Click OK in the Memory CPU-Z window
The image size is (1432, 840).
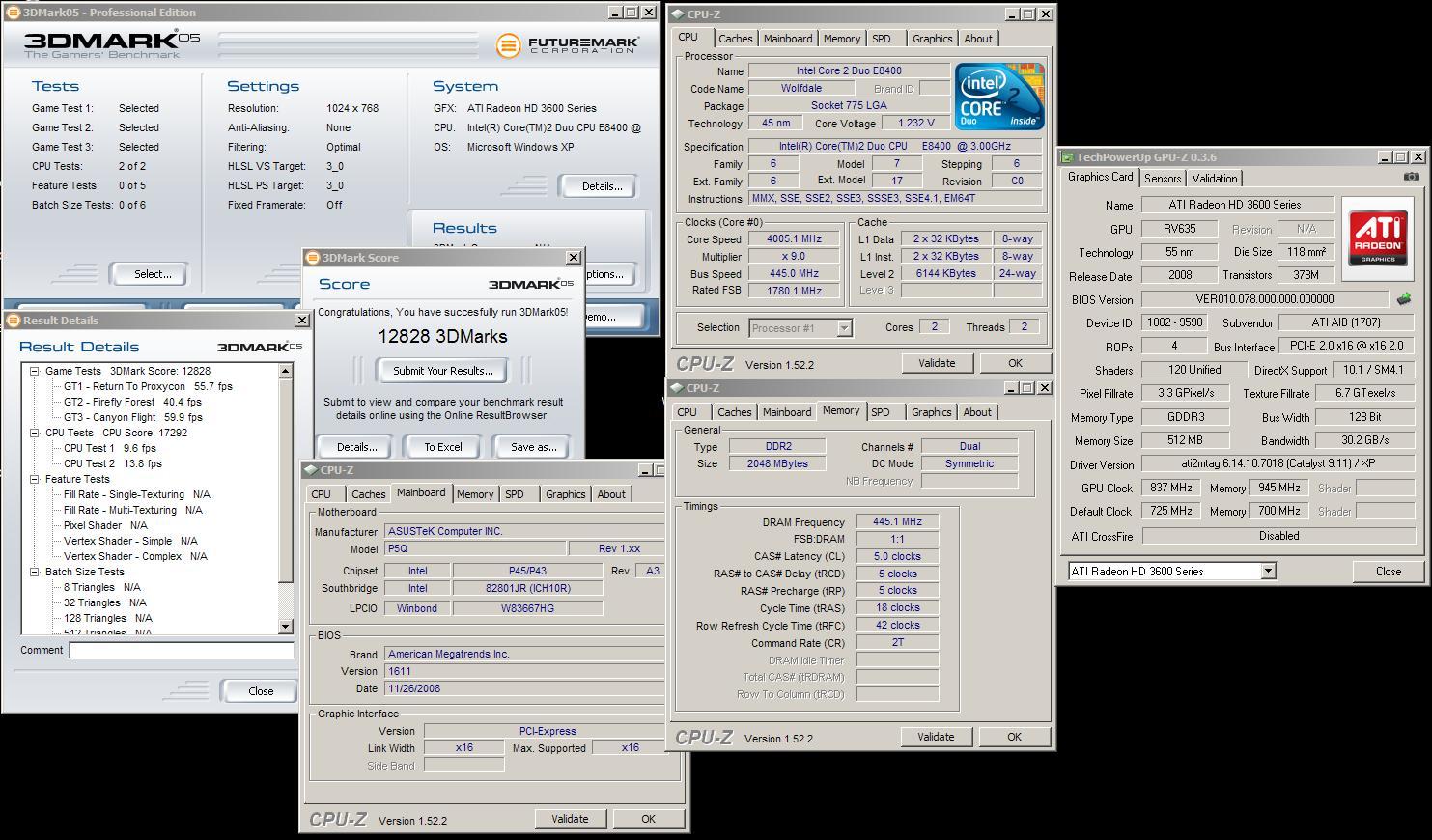(x=1014, y=737)
